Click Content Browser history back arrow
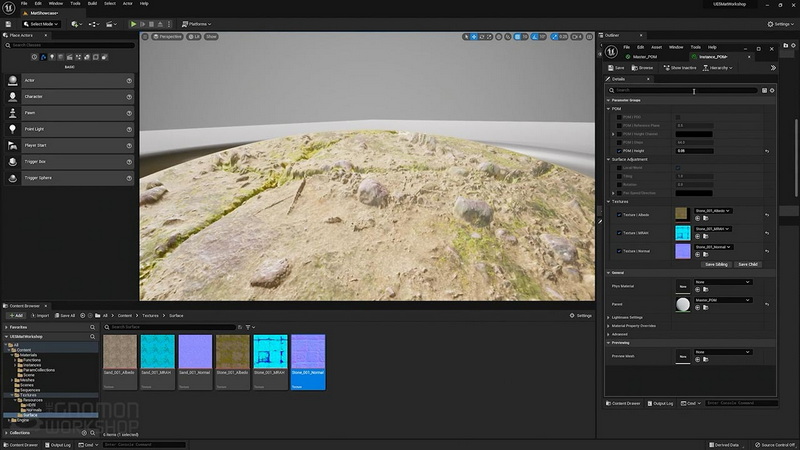800x450 pixels. coord(83,315)
